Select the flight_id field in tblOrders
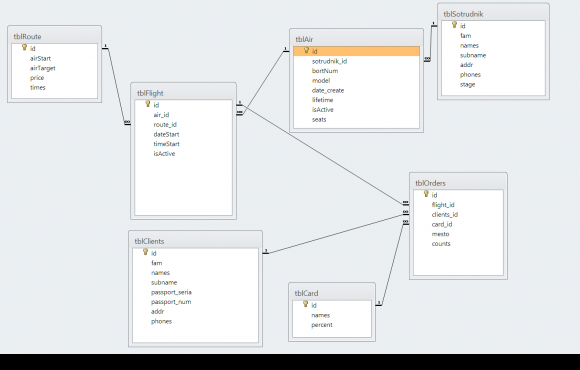The image size is (580, 370). pyautogui.click(x=458, y=205)
